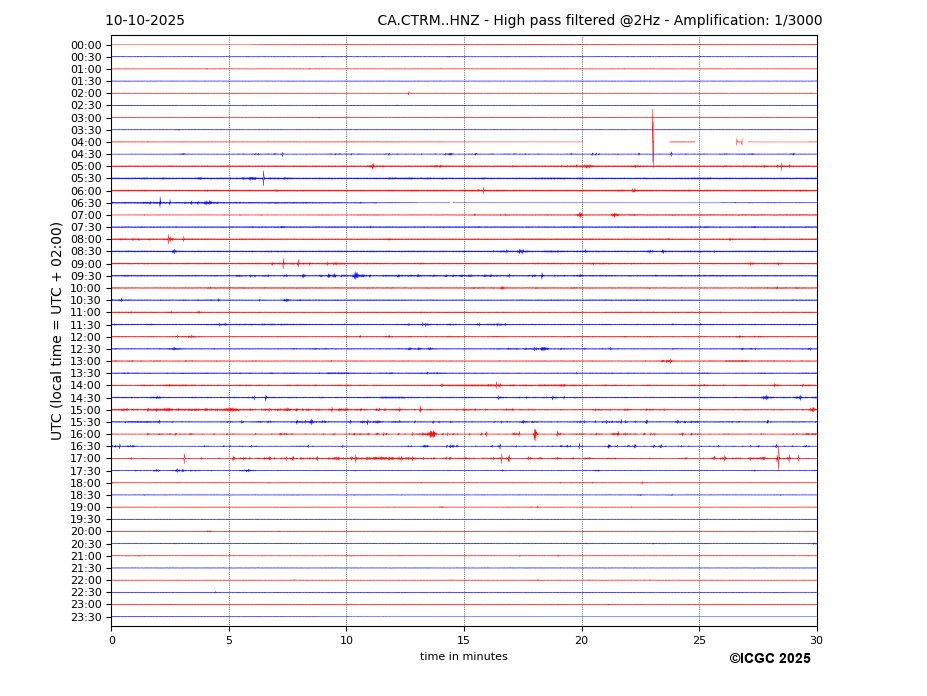
Task: Select the 10-10-2025 date label
Action: (x=145, y=21)
